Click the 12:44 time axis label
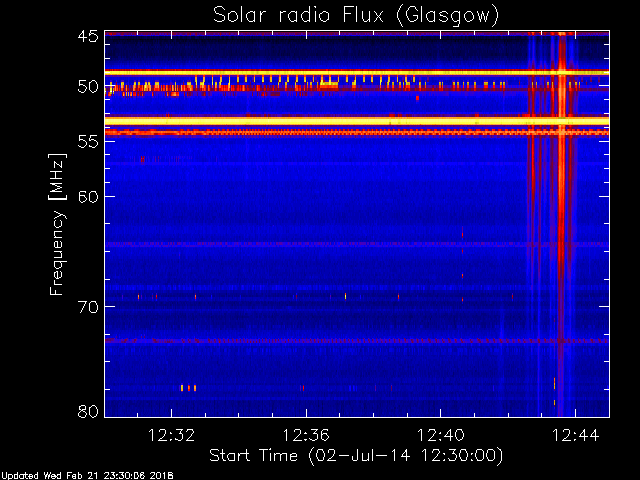640x480 pixels. [576, 435]
